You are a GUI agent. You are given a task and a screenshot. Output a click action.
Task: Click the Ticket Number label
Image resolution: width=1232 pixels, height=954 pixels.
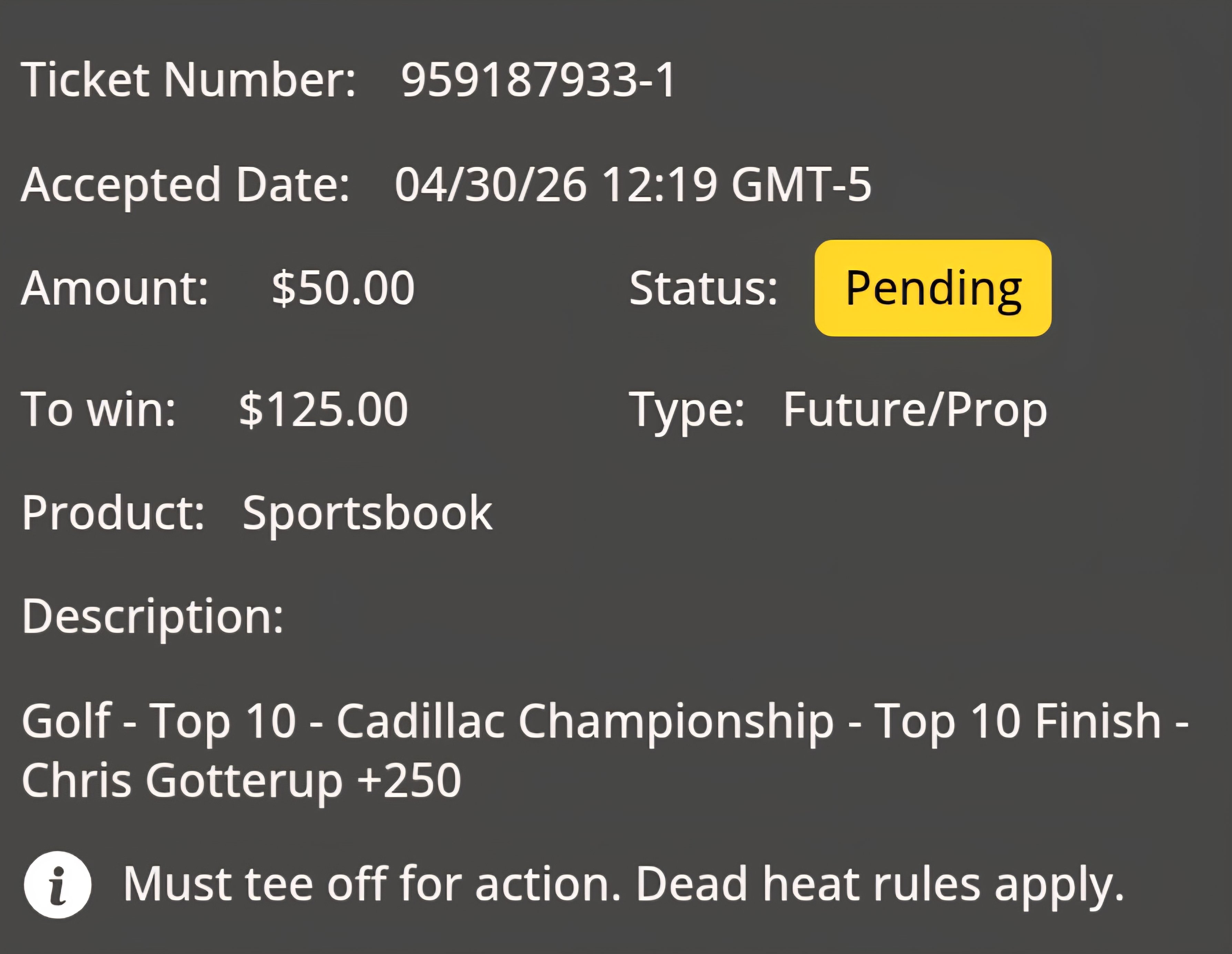189,80
